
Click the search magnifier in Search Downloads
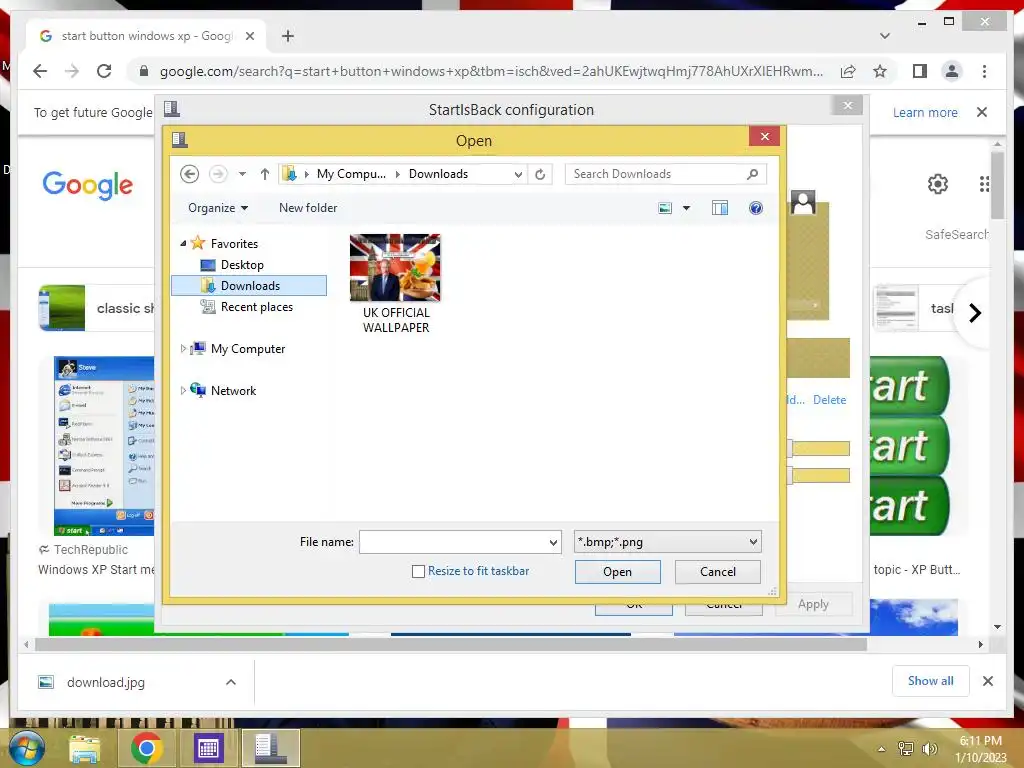[x=752, y=174]
